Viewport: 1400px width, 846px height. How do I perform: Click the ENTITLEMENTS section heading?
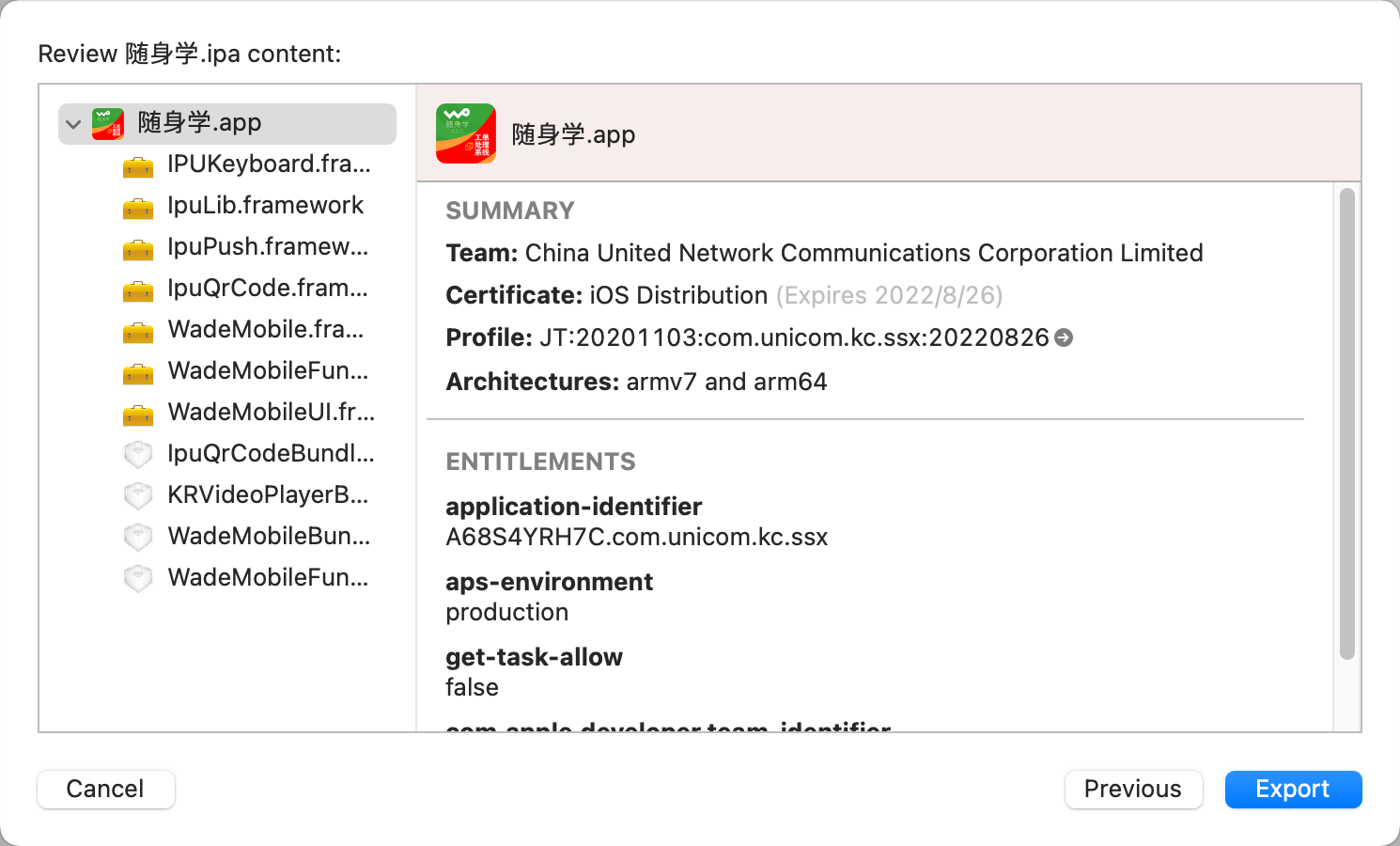(x=540, y=462)
